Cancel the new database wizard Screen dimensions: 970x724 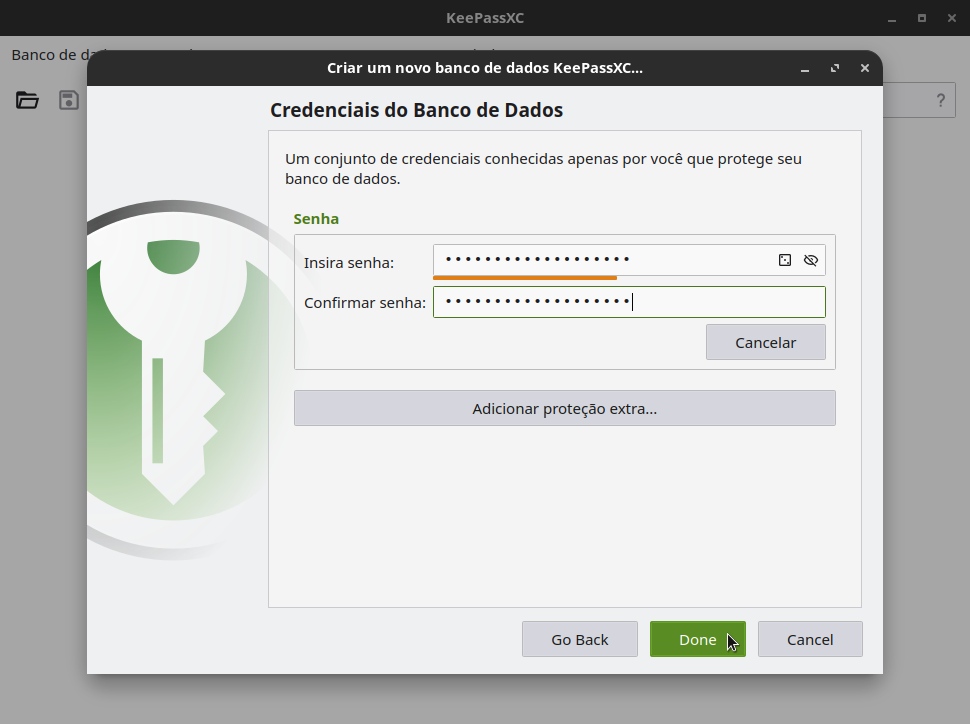(x=810, y=639)
